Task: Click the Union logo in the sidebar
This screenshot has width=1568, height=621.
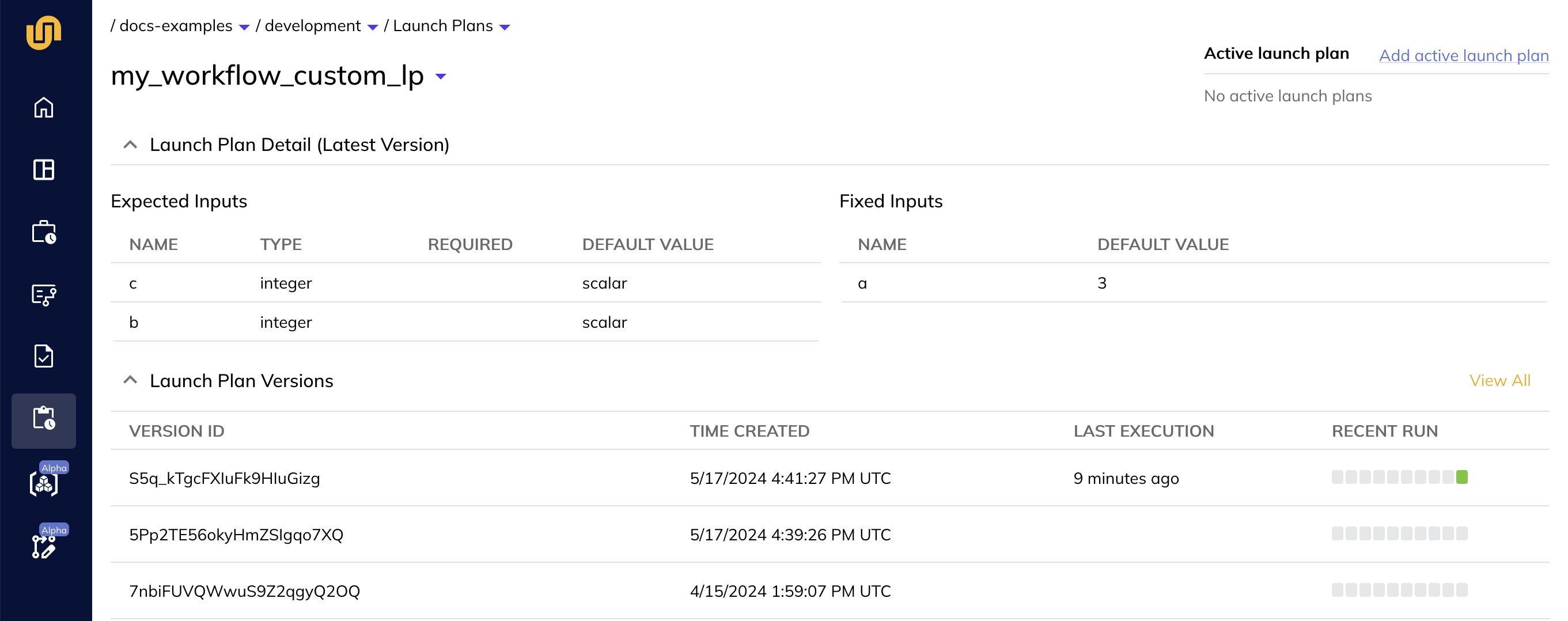Action: coord(44,32)
